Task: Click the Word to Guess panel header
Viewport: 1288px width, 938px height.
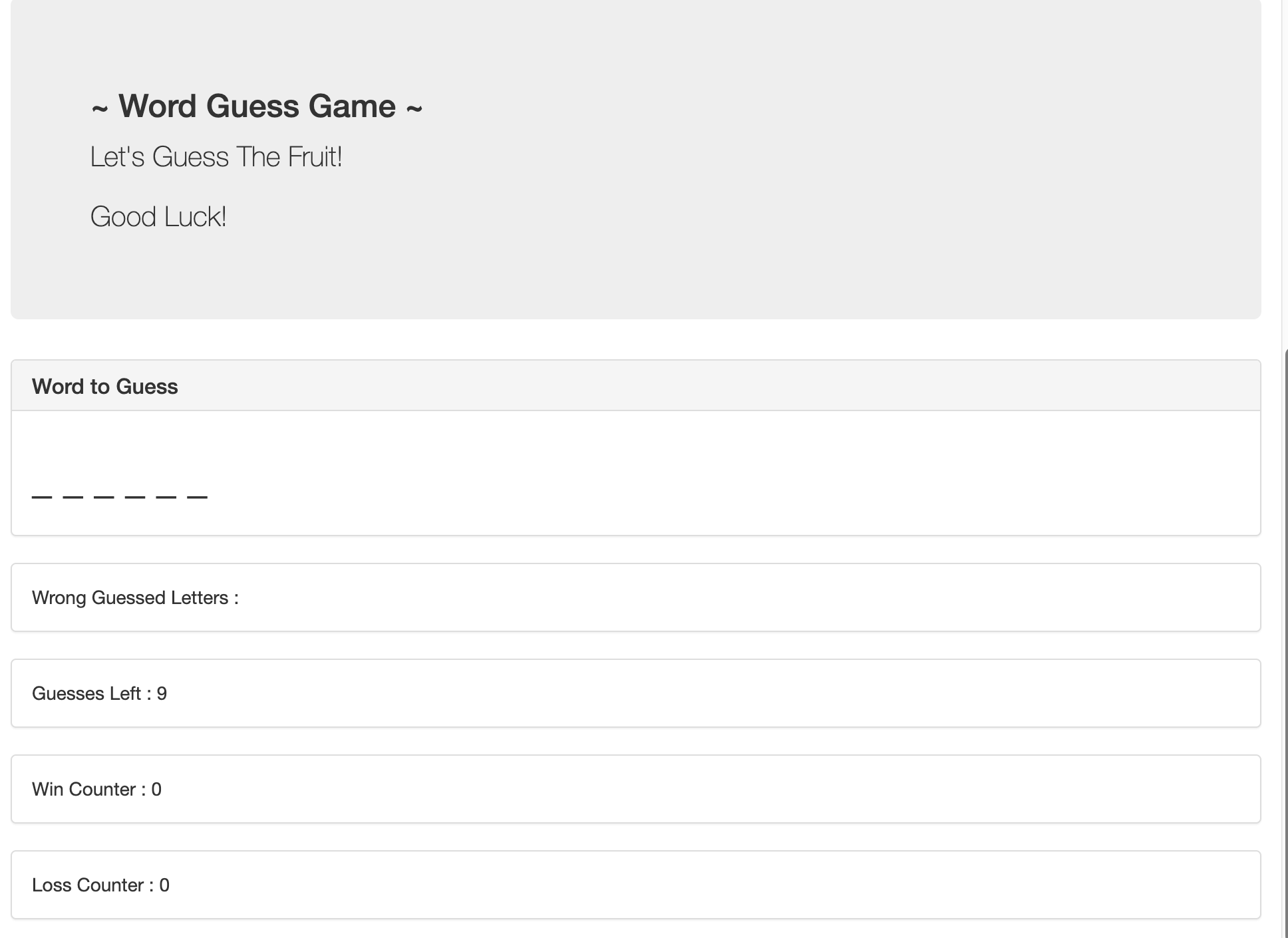Action: 636,387
